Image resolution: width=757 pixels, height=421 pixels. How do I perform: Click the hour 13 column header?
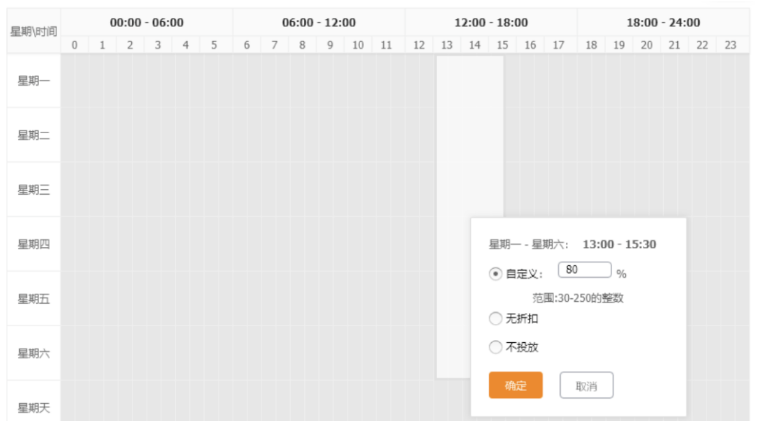click(447, 45)
